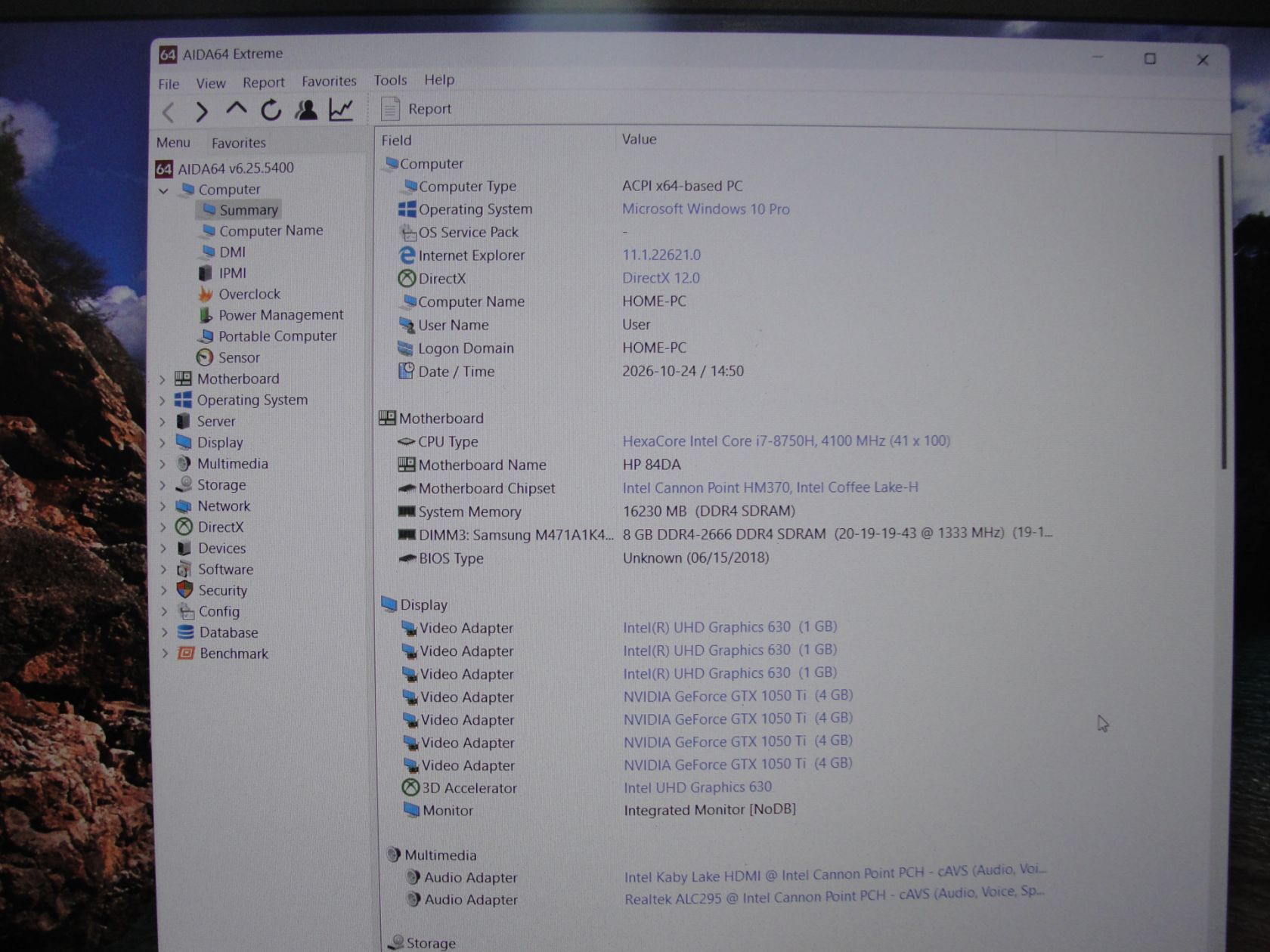Viewport: 1270px width, 952px height.
Task: Click the Forward navigation arrow
Action: [x=201, y=112]
